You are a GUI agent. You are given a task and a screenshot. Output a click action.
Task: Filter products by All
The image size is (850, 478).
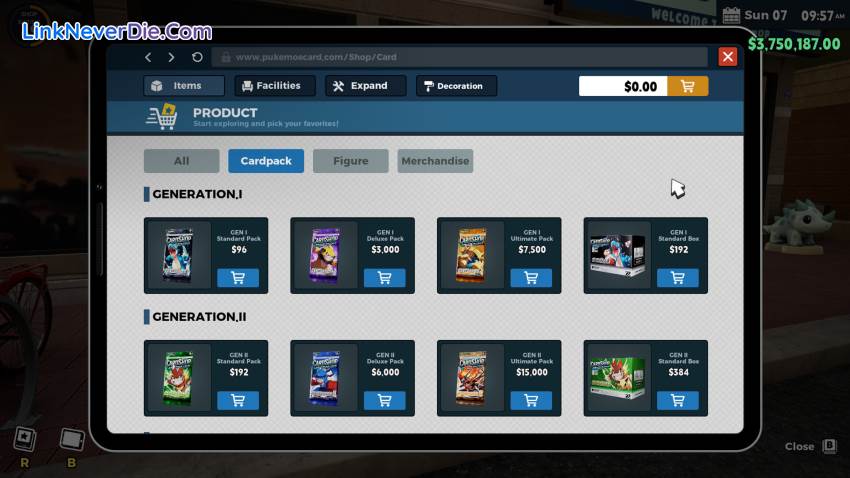pyautogui.click(x=181, y=161)
